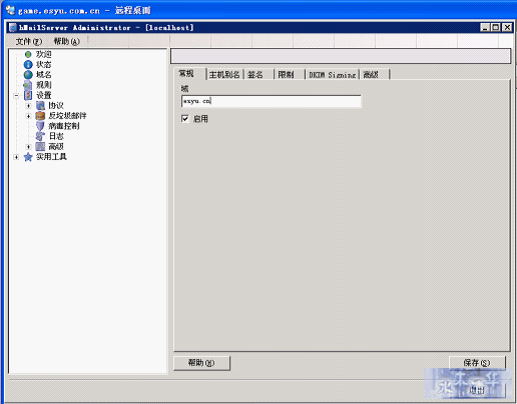Select the 日志 logging icon
The image size is (517, 404).
pos(40,136)
